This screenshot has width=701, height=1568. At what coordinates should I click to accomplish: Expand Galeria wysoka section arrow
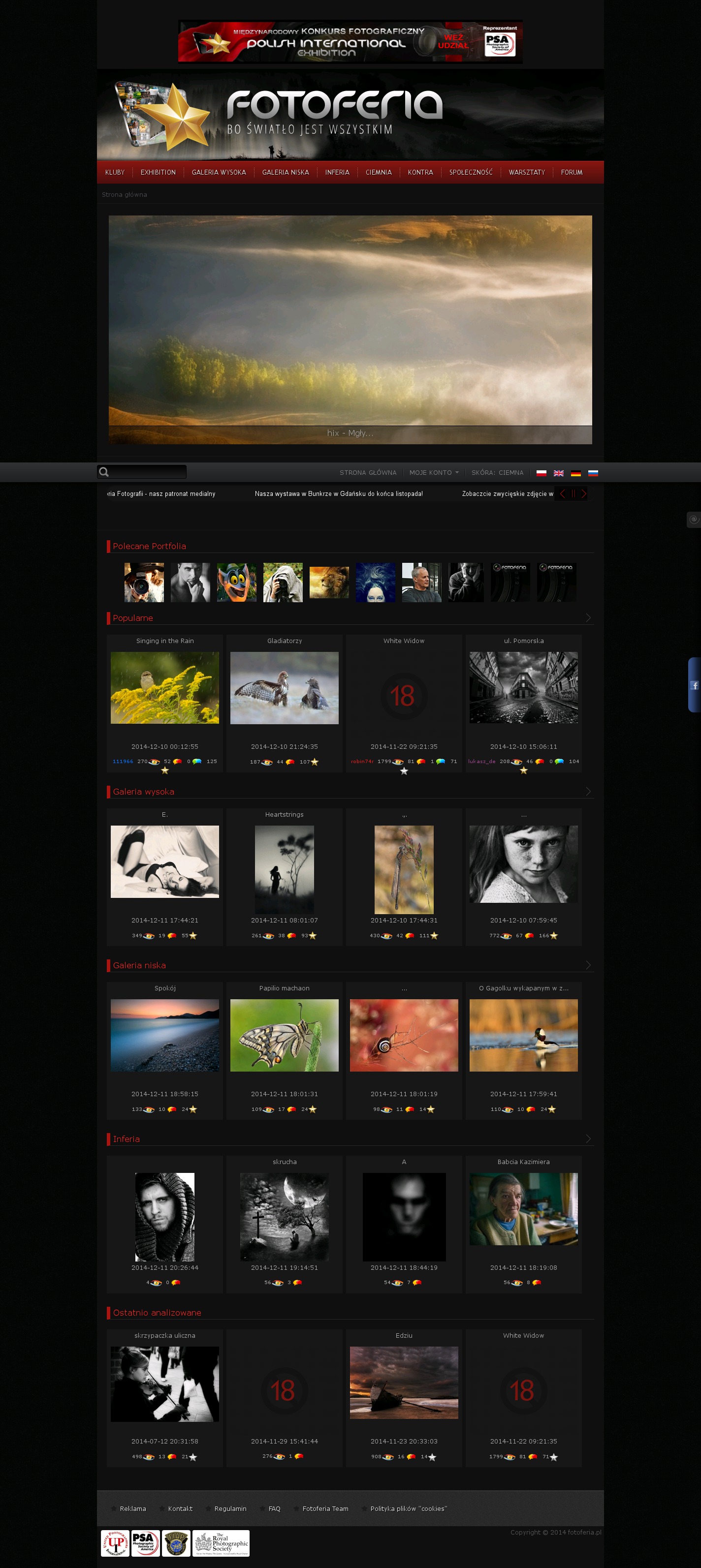point(588,791)
